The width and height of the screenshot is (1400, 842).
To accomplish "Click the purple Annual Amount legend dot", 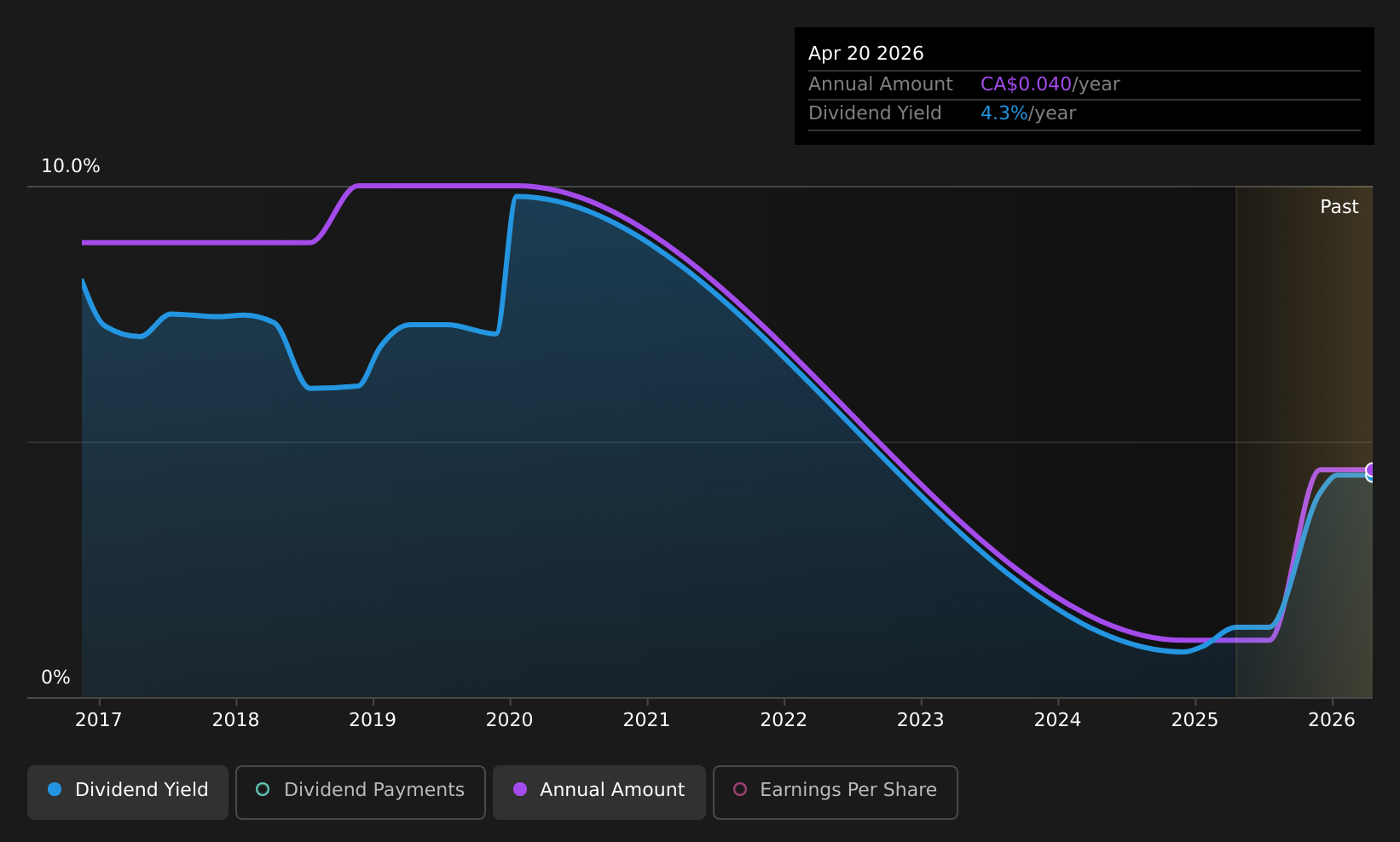I will (x=519, y=789).
